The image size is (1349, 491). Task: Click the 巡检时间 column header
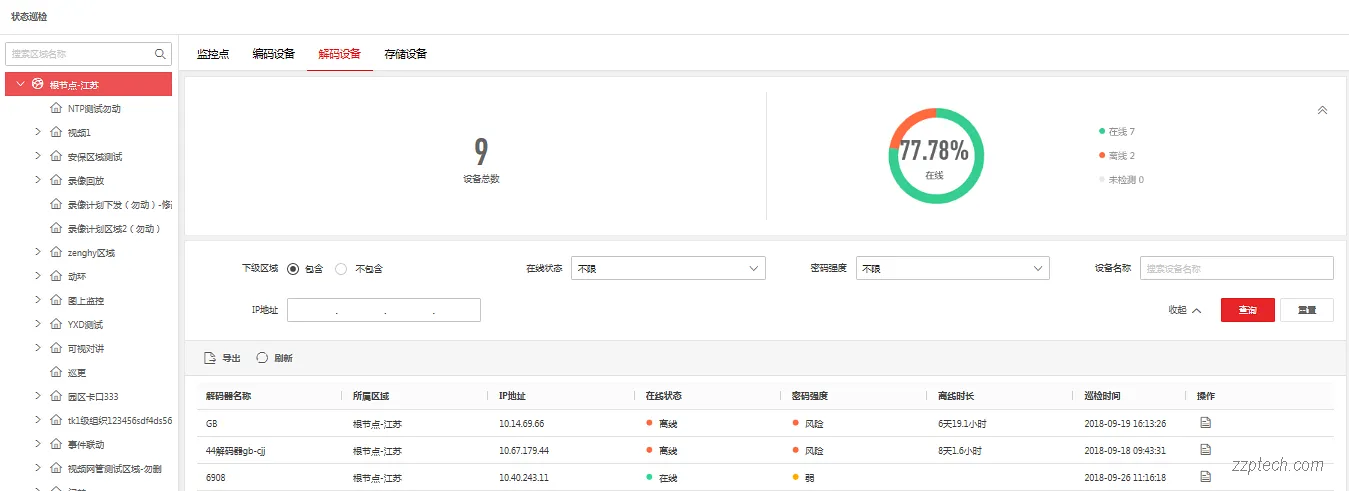(x=1102, y=396)
